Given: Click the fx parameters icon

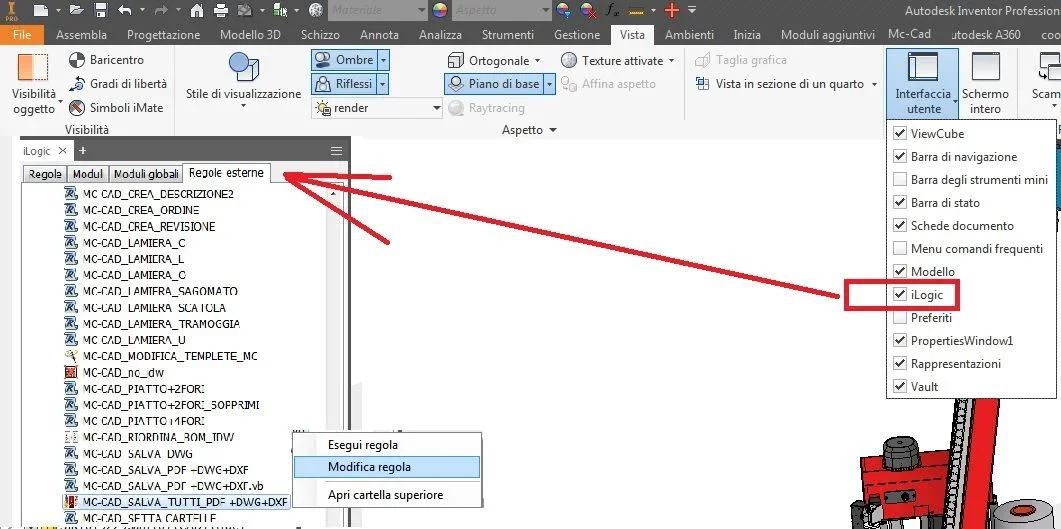Looking at the screenshot, I should 612,10.
